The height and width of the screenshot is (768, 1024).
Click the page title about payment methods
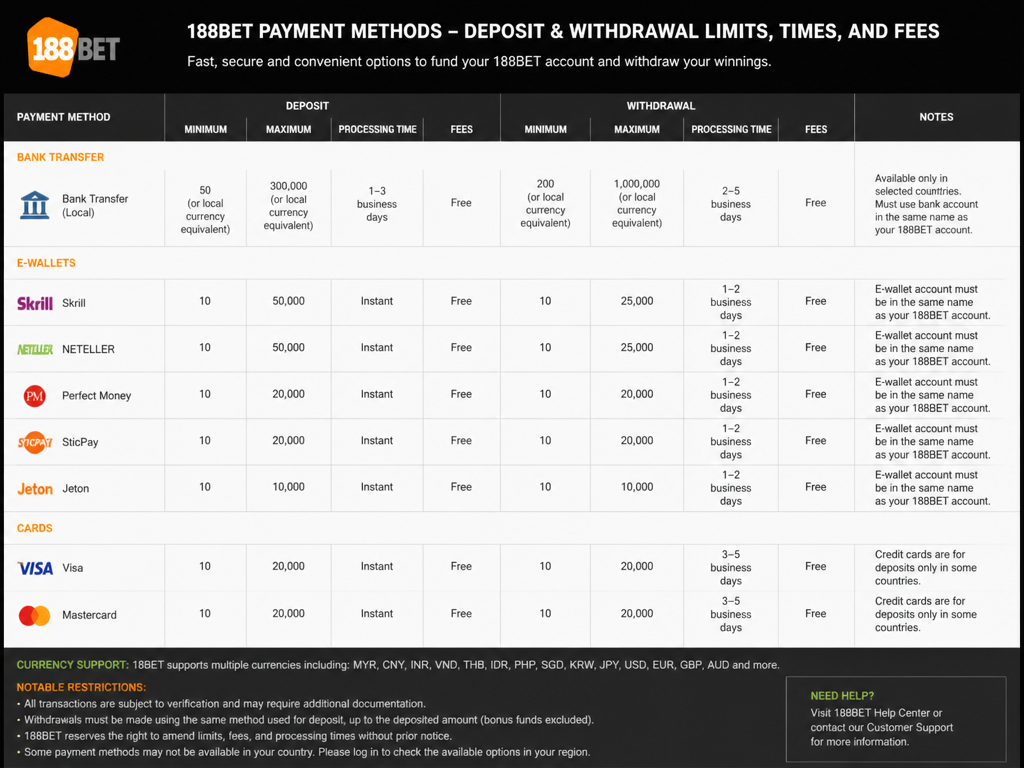click(x=563, y=31)
